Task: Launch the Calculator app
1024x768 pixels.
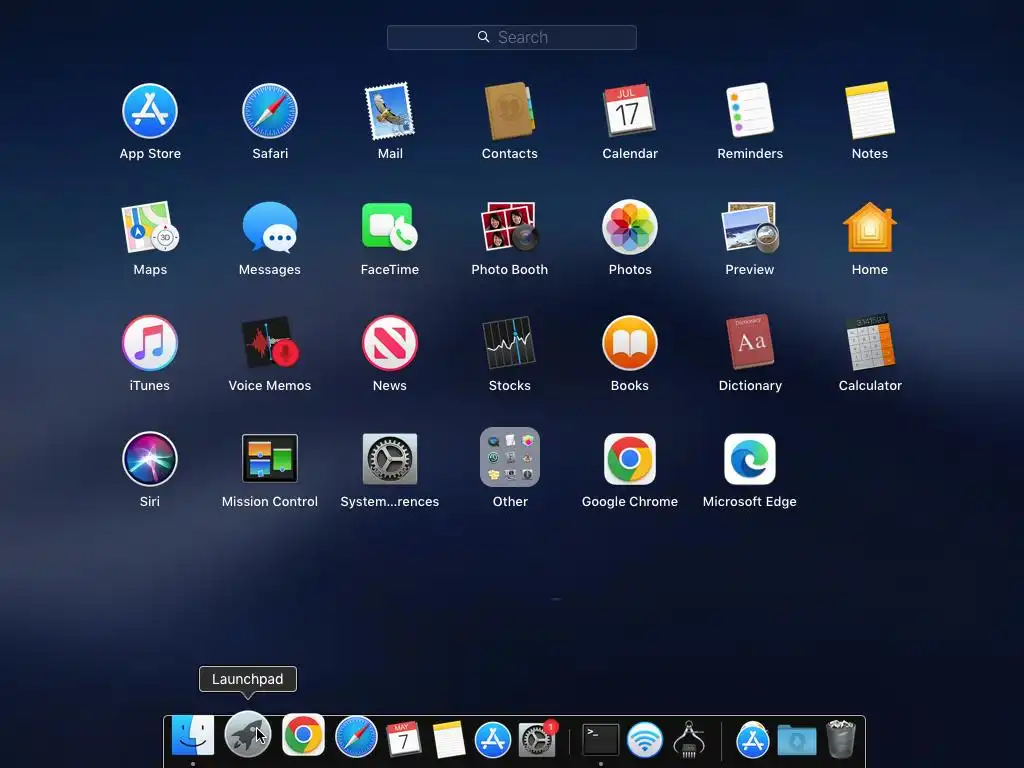Action: 870,342
